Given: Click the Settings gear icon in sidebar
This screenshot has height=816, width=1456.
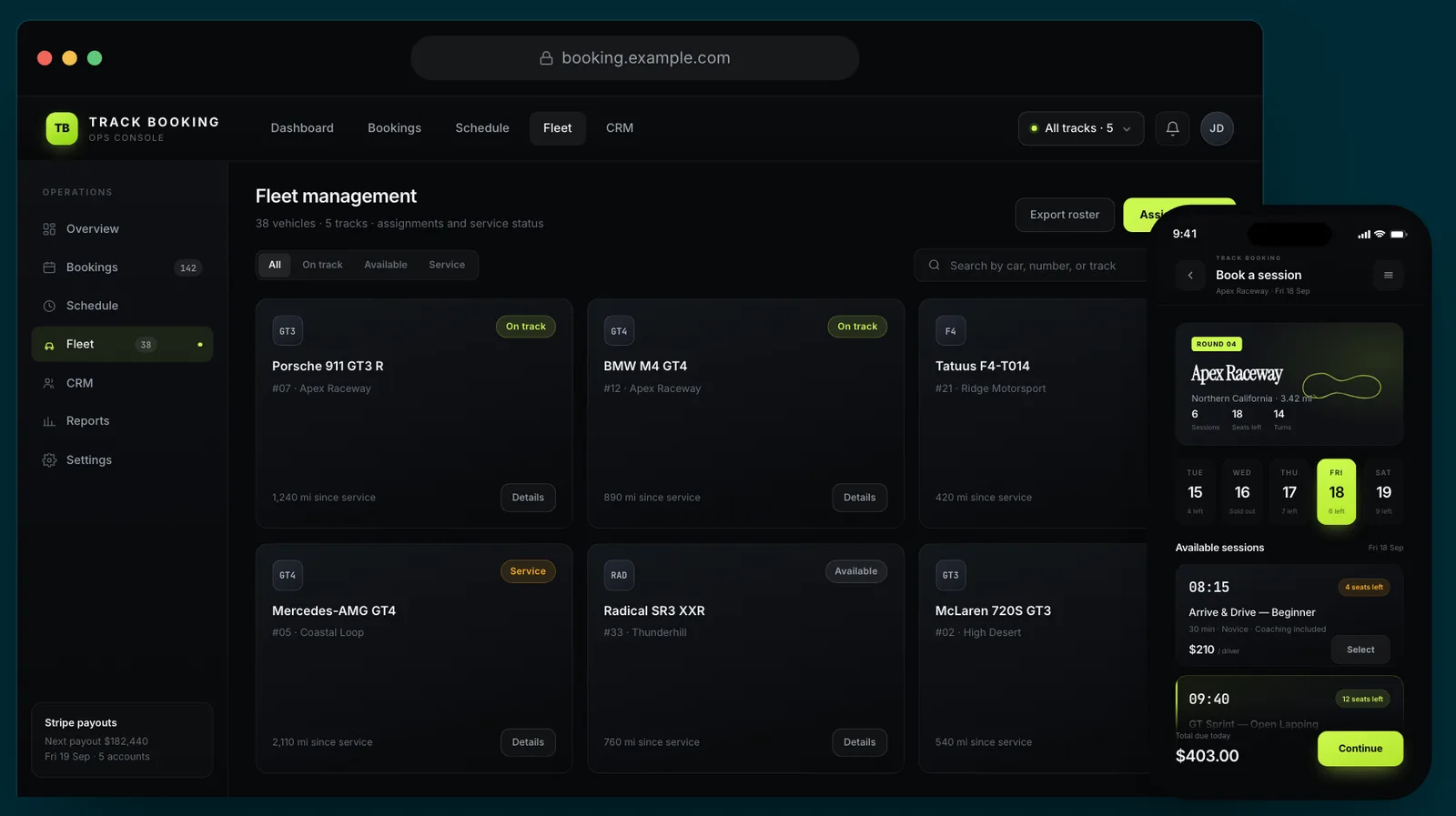Looking at the screenshot, I should [x=49, y=460].
